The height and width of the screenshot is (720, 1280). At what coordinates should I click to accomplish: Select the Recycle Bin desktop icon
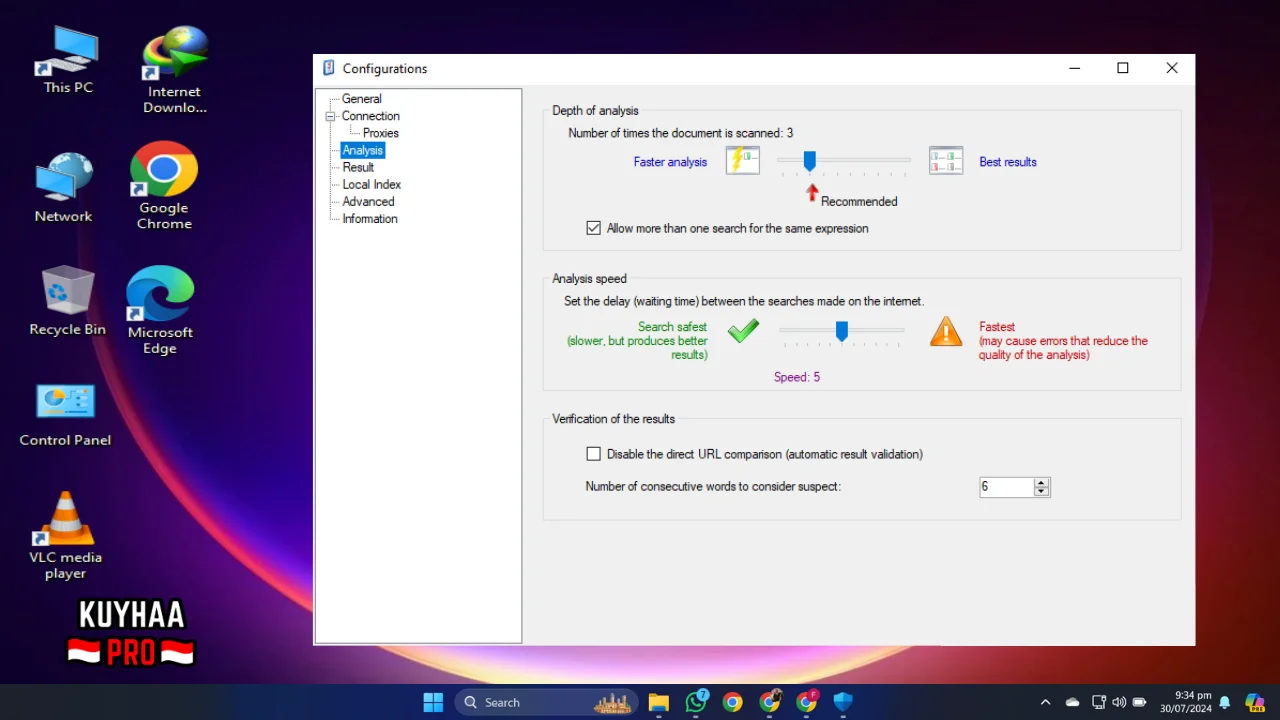(68, 301)
